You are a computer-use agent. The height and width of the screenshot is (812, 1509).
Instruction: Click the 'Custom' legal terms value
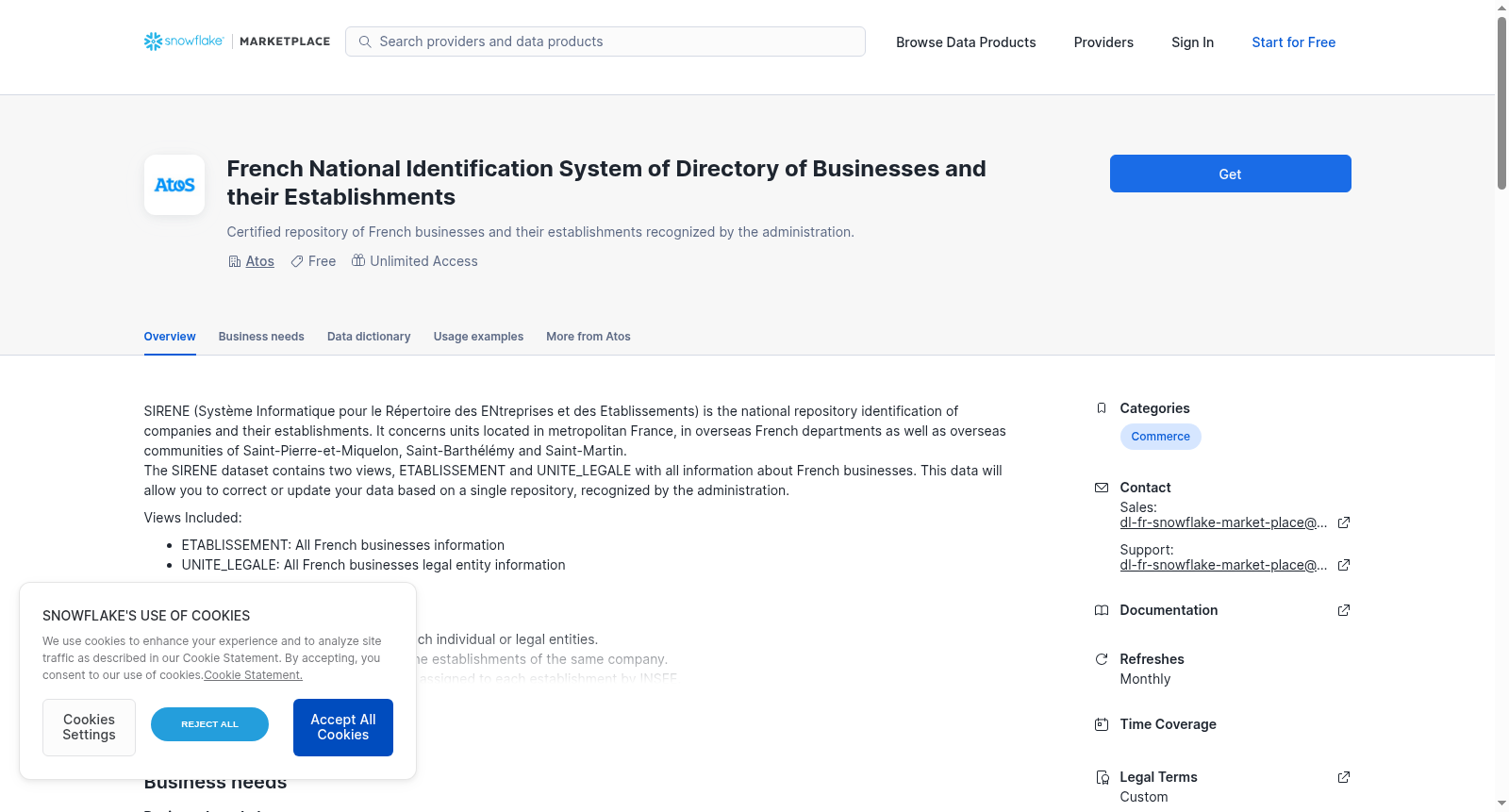click(1144, 797)
